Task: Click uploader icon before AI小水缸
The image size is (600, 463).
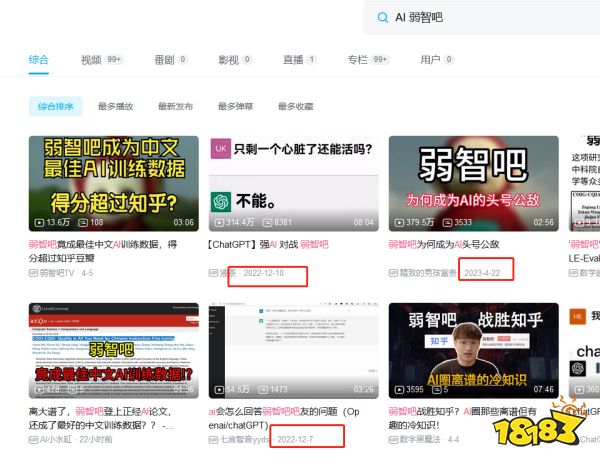Action: click(x=33, y=440)
